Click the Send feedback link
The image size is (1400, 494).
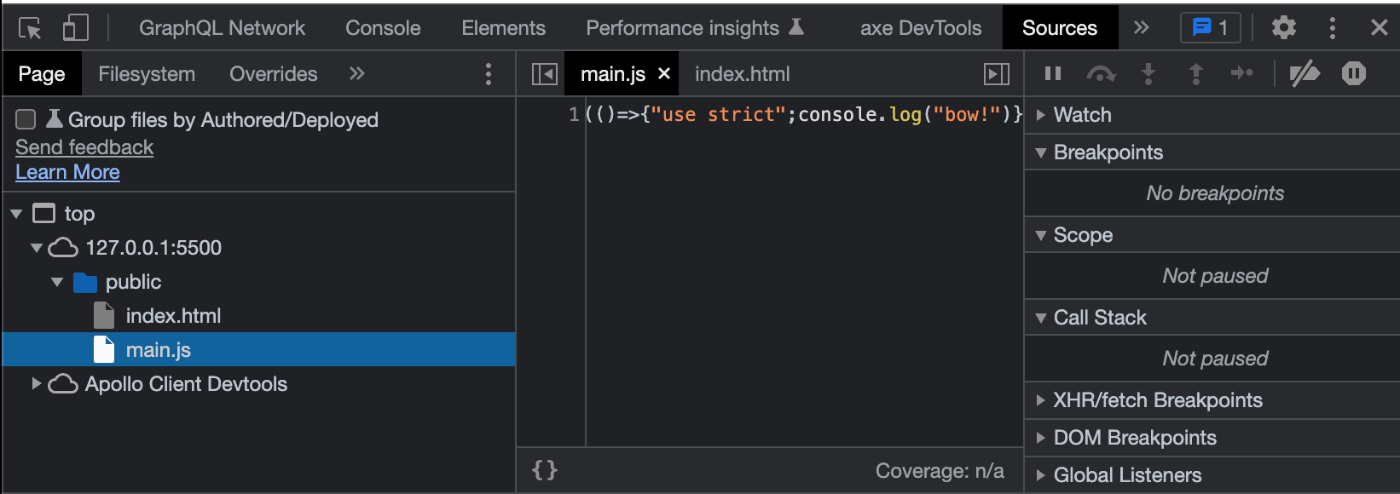84,147
